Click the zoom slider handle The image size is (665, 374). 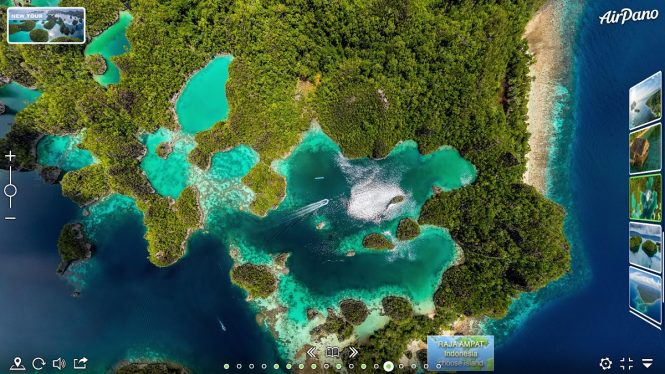click(10, 191)
